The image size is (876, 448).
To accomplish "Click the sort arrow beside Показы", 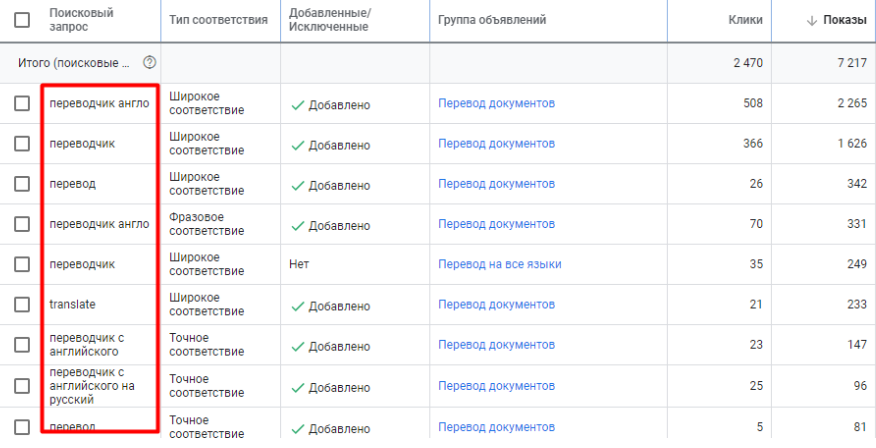I will 811,20.
